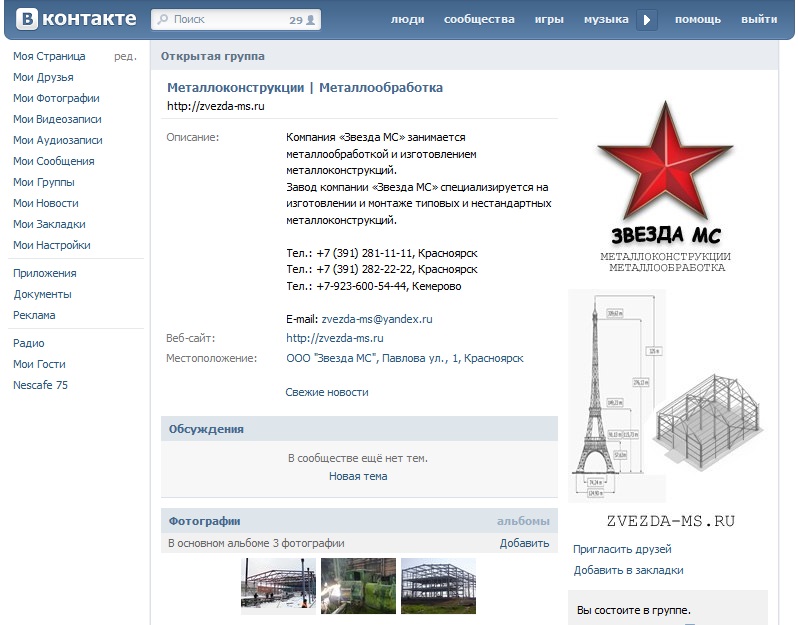Open Документы in sidebar
The width and height of the screenshot is (798, 625).
(x=42, y=294)
